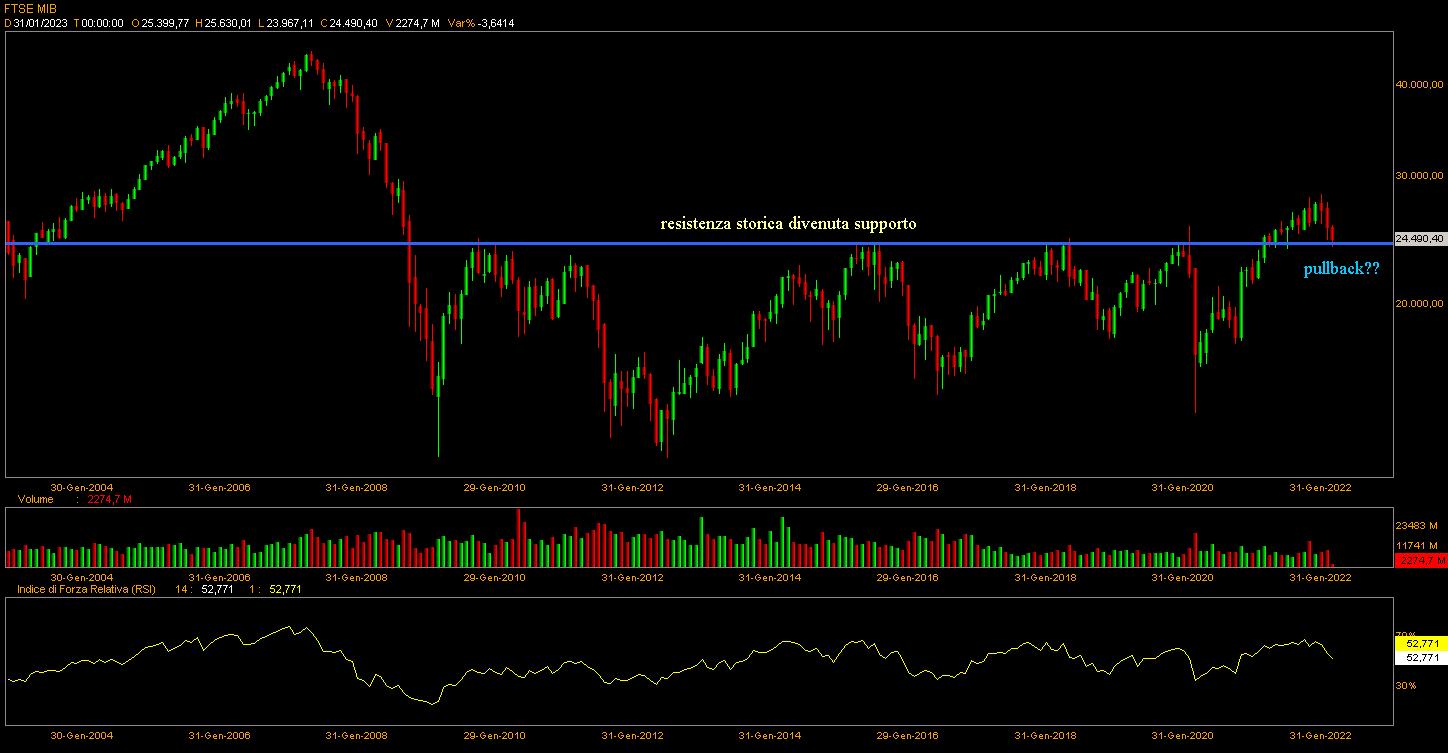Click the 20.000,00 price axis label

(1419, 304)
